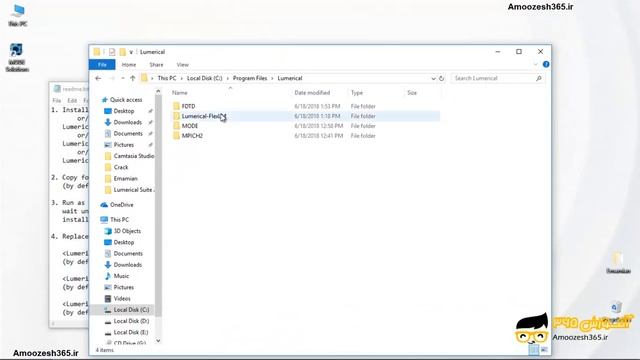Open Downloads under This PC

(x=127, y=265)
